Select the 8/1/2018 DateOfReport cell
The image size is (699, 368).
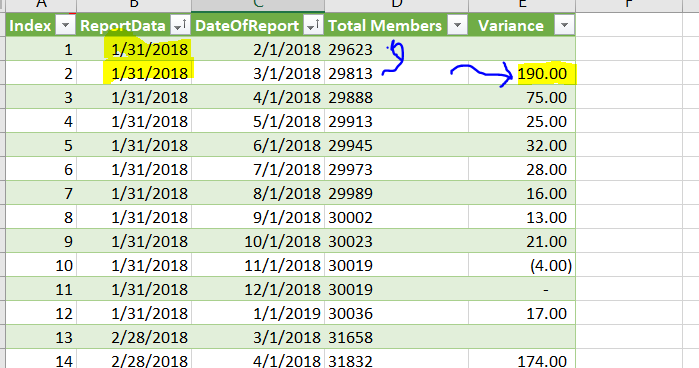pos(258,193)
